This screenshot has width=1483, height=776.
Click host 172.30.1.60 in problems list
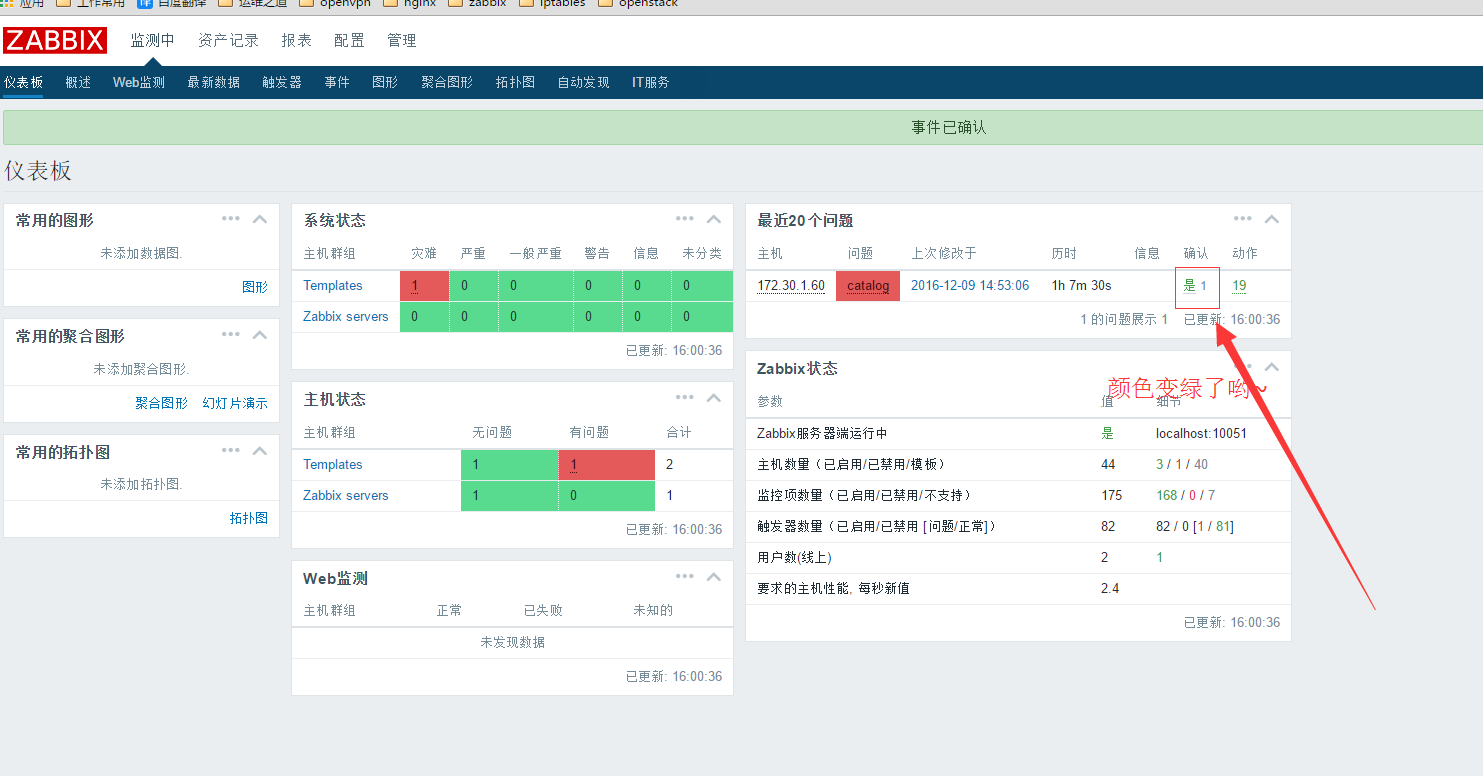point(791,286)
